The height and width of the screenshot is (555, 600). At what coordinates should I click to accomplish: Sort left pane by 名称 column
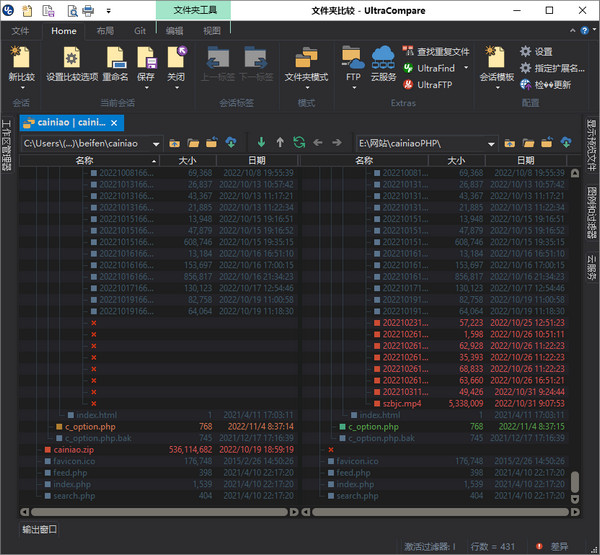[89, 160]
